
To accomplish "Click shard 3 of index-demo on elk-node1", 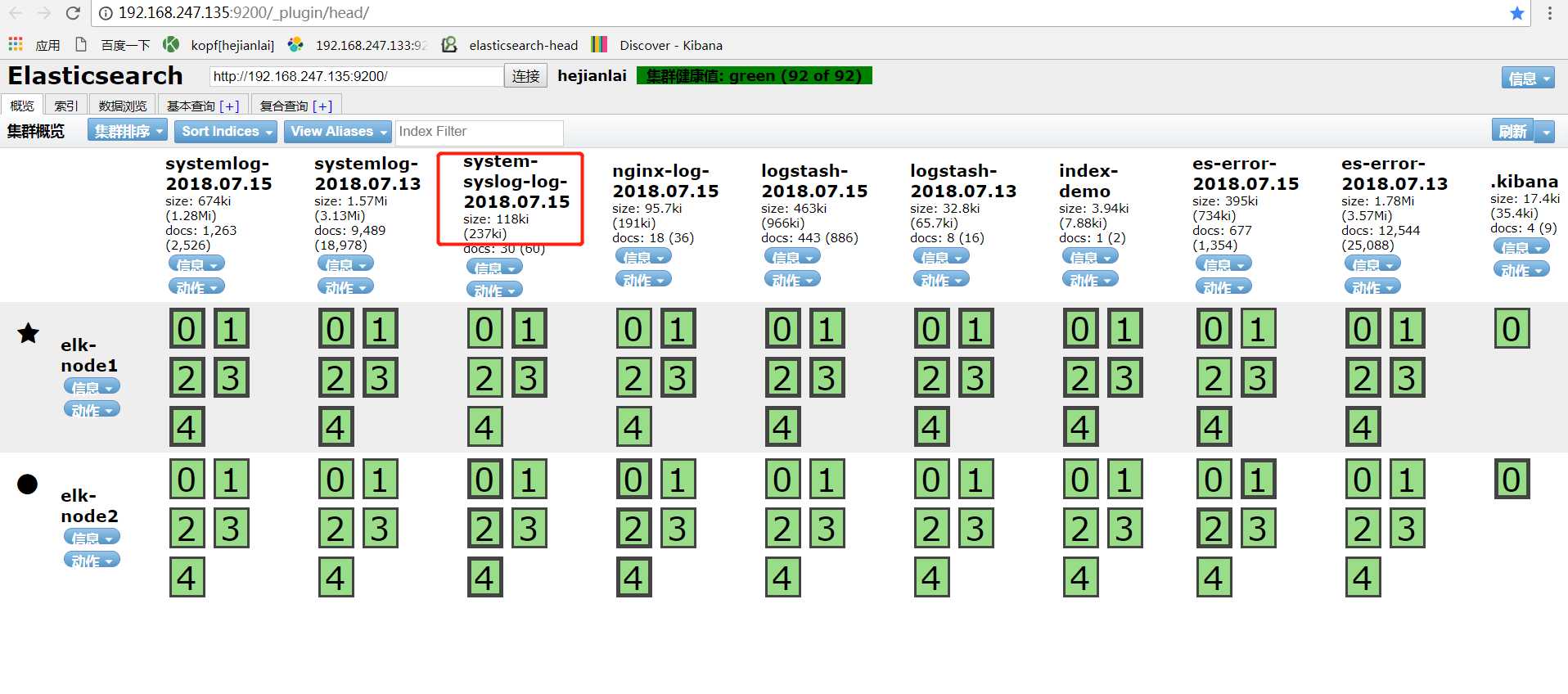I will [x=1124, y=378].
